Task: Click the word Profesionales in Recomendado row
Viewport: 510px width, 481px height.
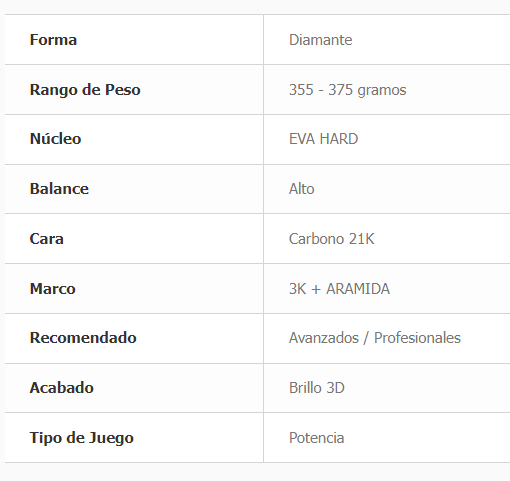Action: tap(417, 338)
